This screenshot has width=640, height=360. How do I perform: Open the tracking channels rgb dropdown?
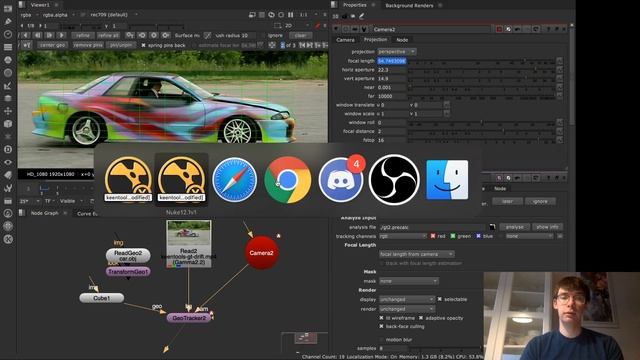pyautogui.click(x=403, y=236)
